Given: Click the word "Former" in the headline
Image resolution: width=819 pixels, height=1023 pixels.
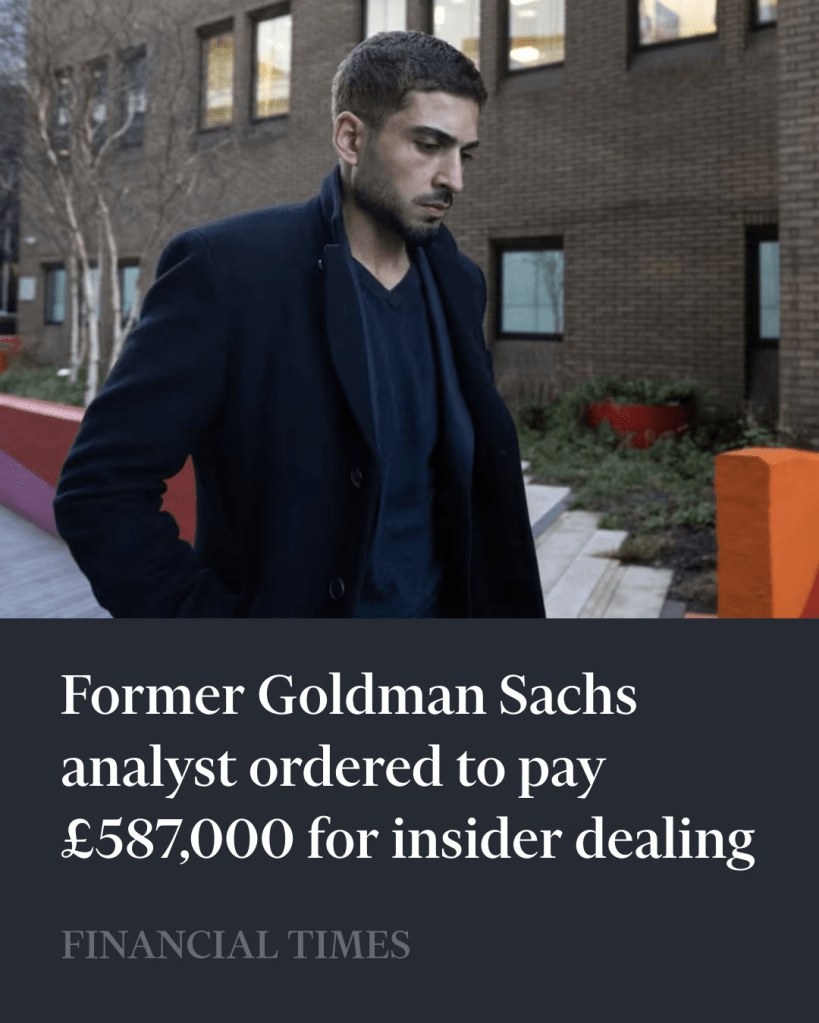Looking at the screenshot, I should [152, 696].
